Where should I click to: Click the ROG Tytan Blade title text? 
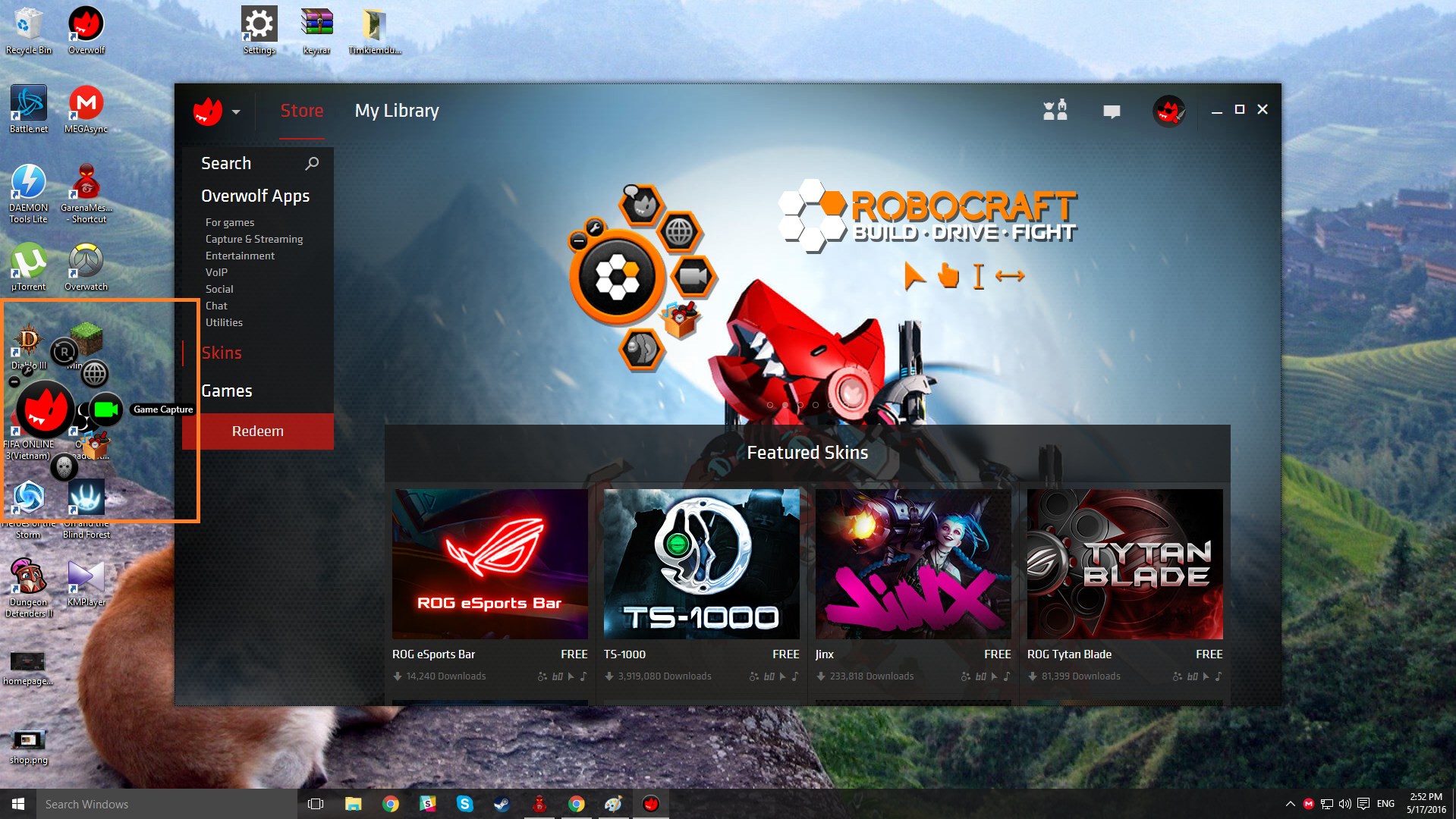(1069, 654)
